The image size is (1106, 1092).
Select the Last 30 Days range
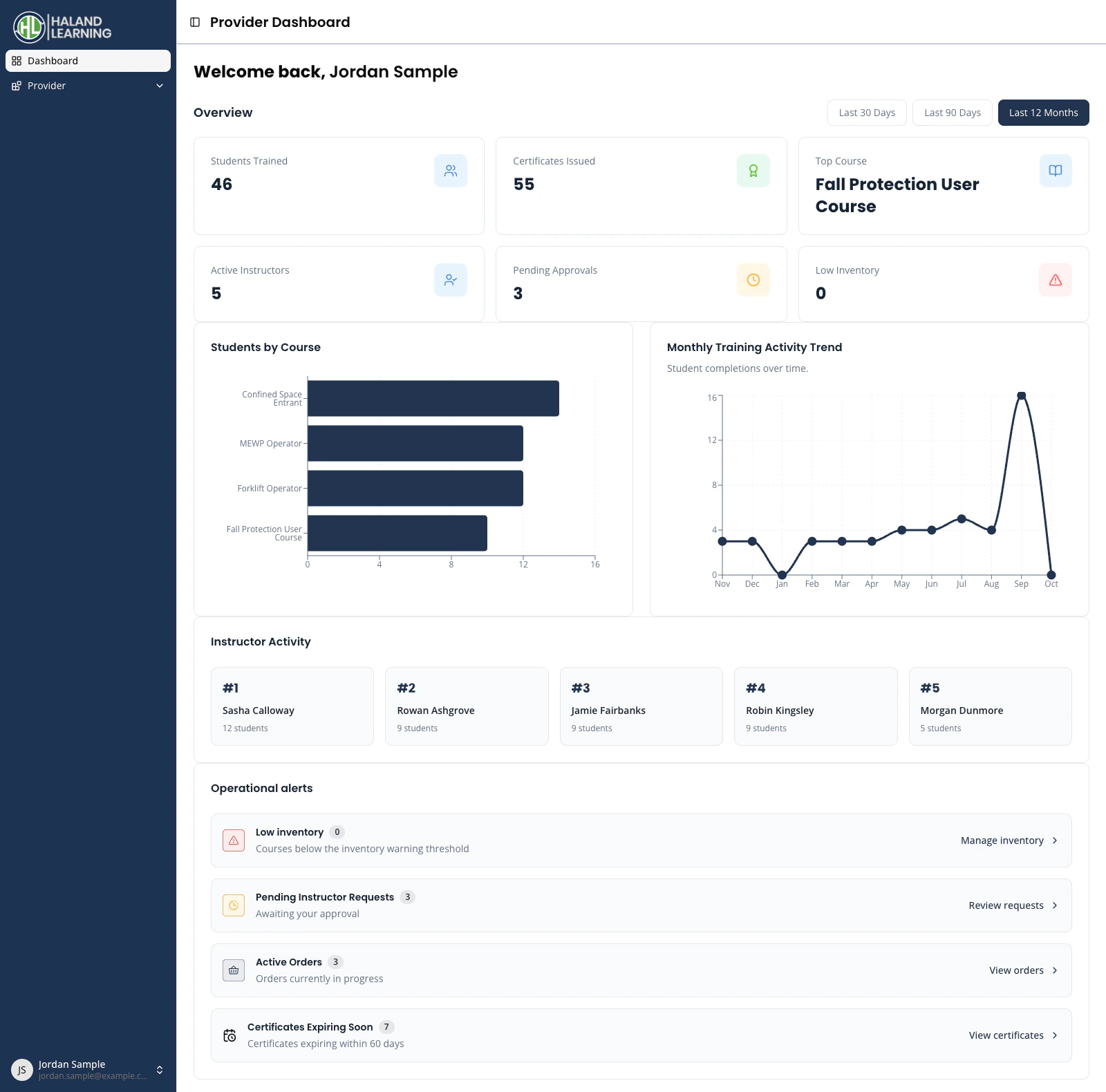tap(867, 113)
